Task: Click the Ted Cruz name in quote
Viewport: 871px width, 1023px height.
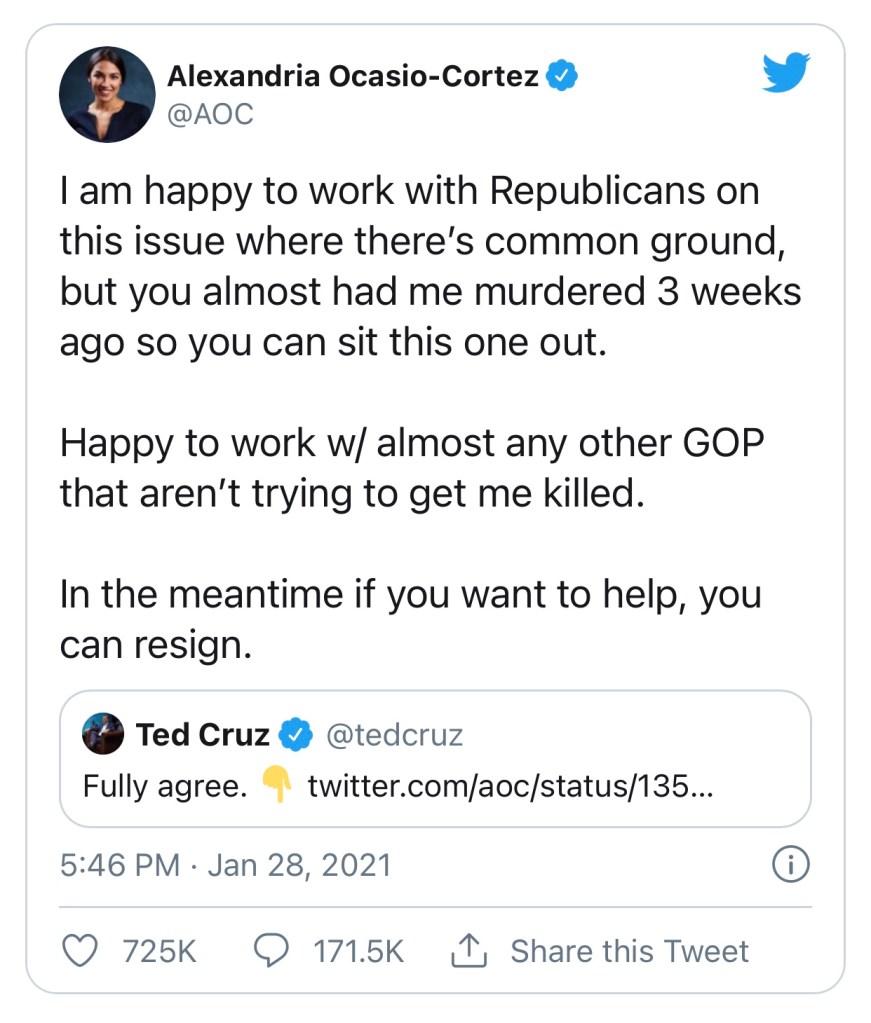Action: (203, 736)
